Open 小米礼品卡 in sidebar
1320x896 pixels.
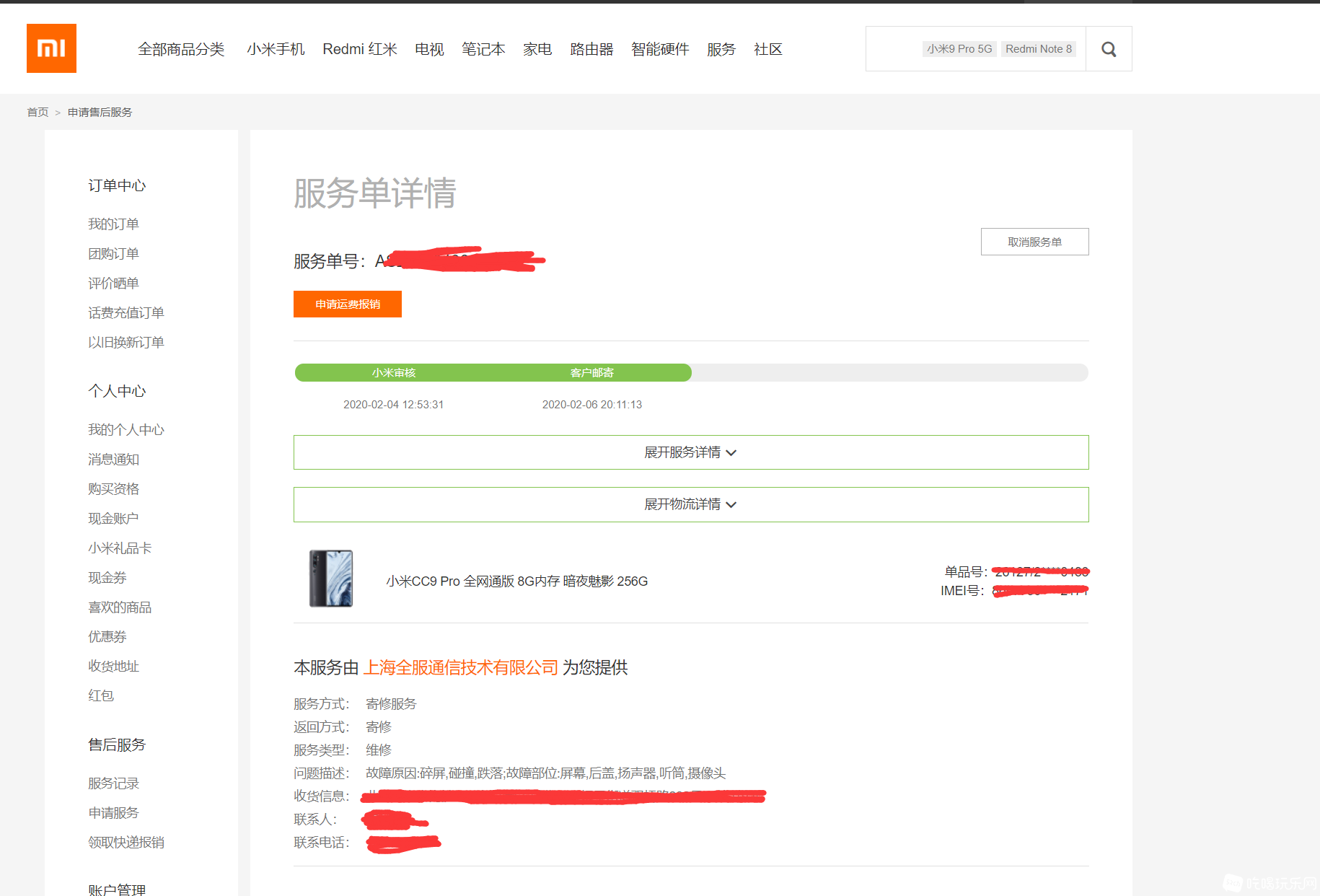click(x=120, y=548)
